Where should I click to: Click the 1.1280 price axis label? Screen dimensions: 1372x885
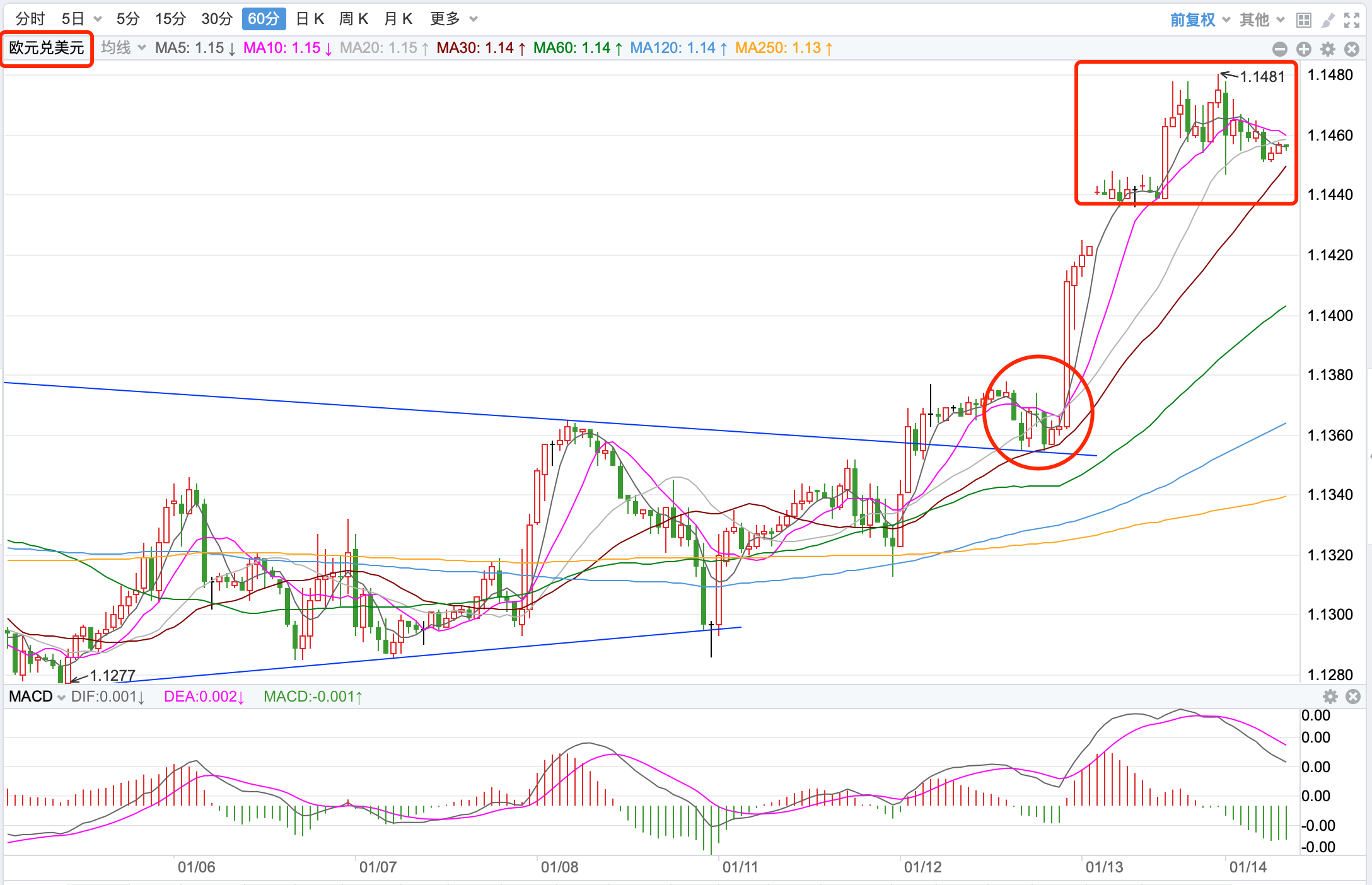pyautogui.click(x=1330, y=675)
